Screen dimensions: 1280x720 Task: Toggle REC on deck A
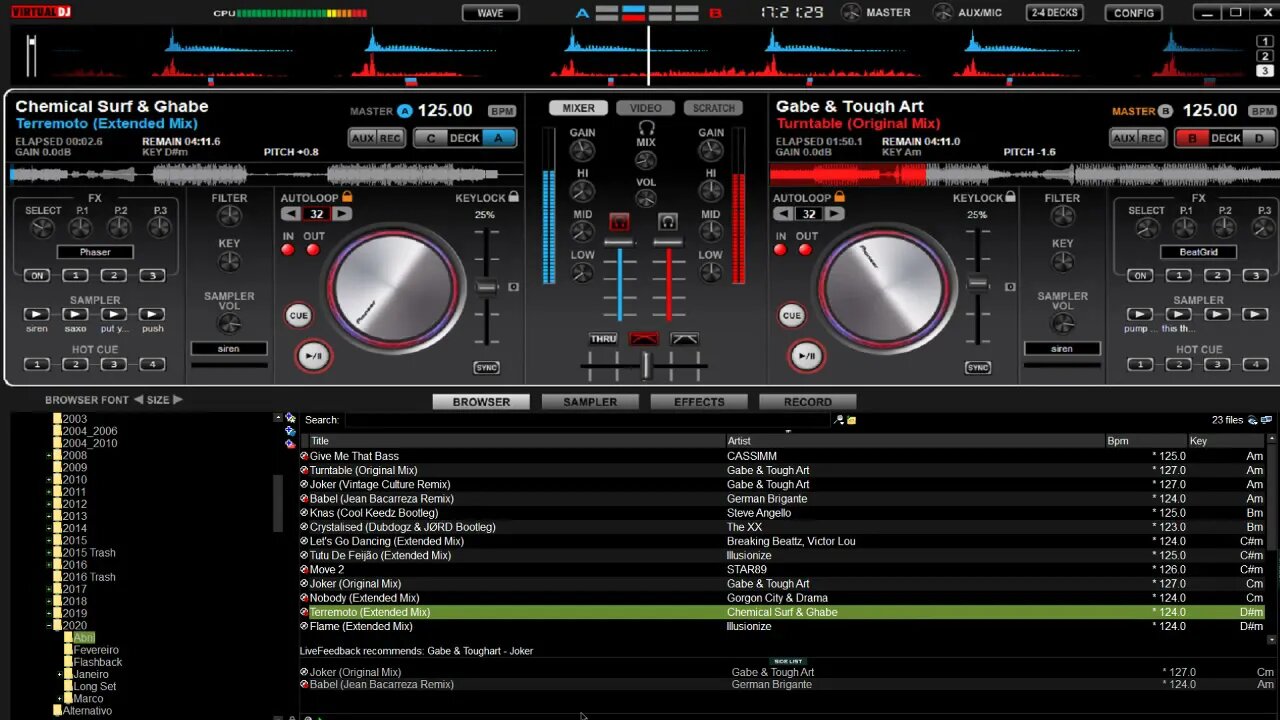click(390, 138)
